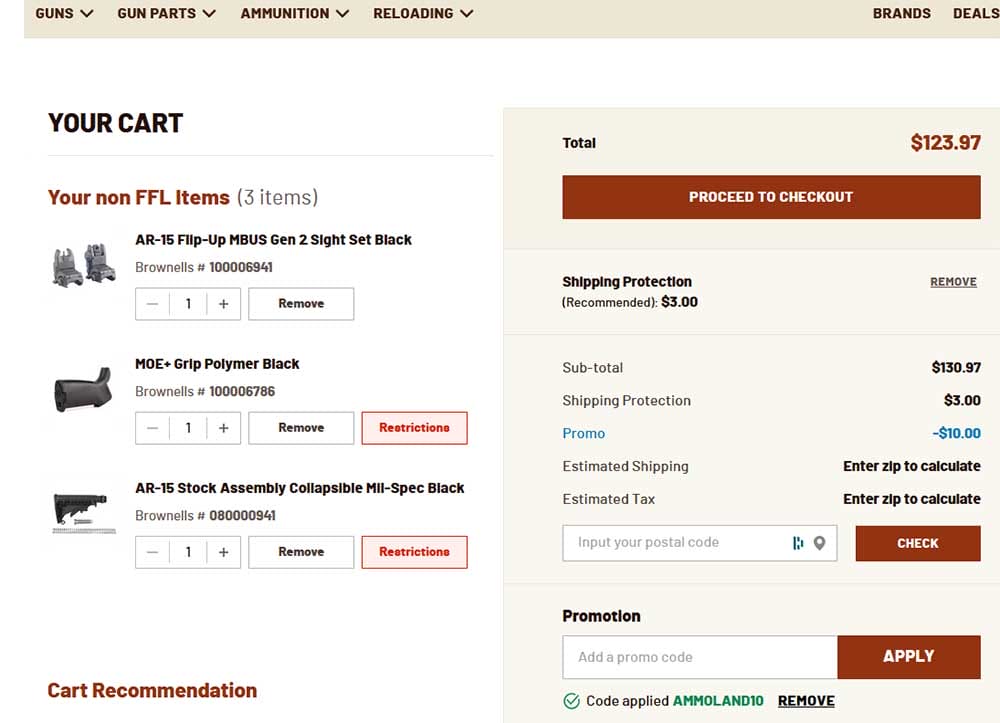Click Proceed to Checkout button
The image size is (1000, 723).
771,197
